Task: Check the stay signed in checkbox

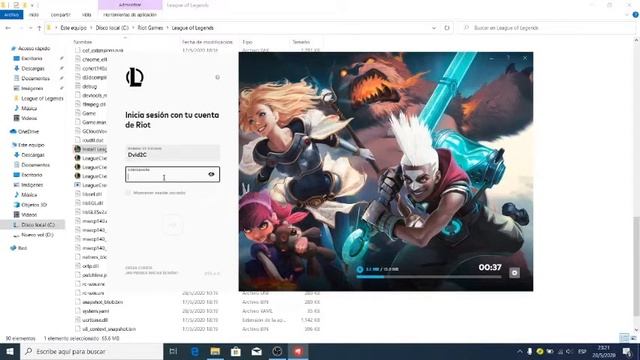Action: click(x=128, y=193)
